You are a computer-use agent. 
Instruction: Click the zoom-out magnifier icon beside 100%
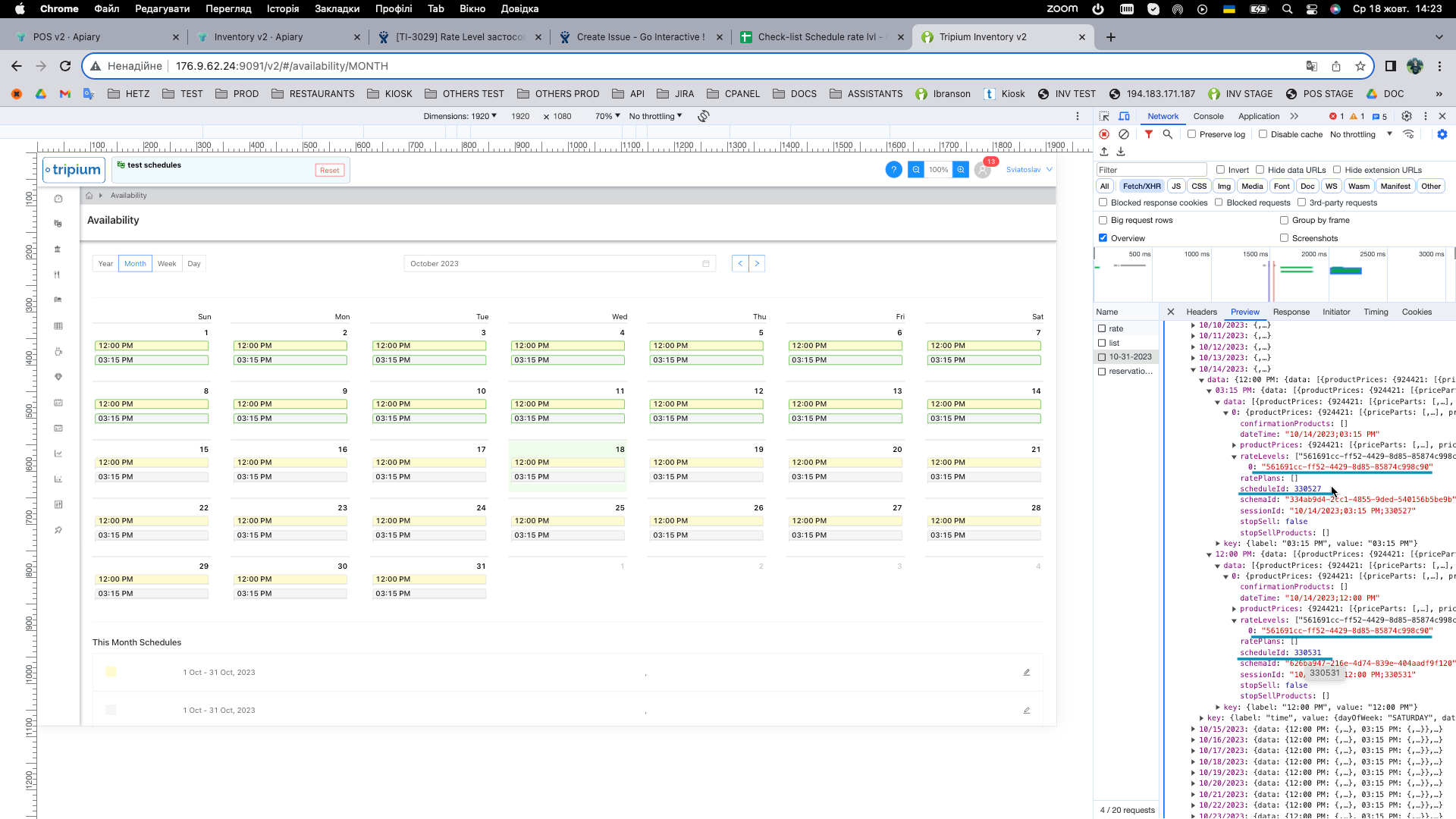[x=916, y=170]
